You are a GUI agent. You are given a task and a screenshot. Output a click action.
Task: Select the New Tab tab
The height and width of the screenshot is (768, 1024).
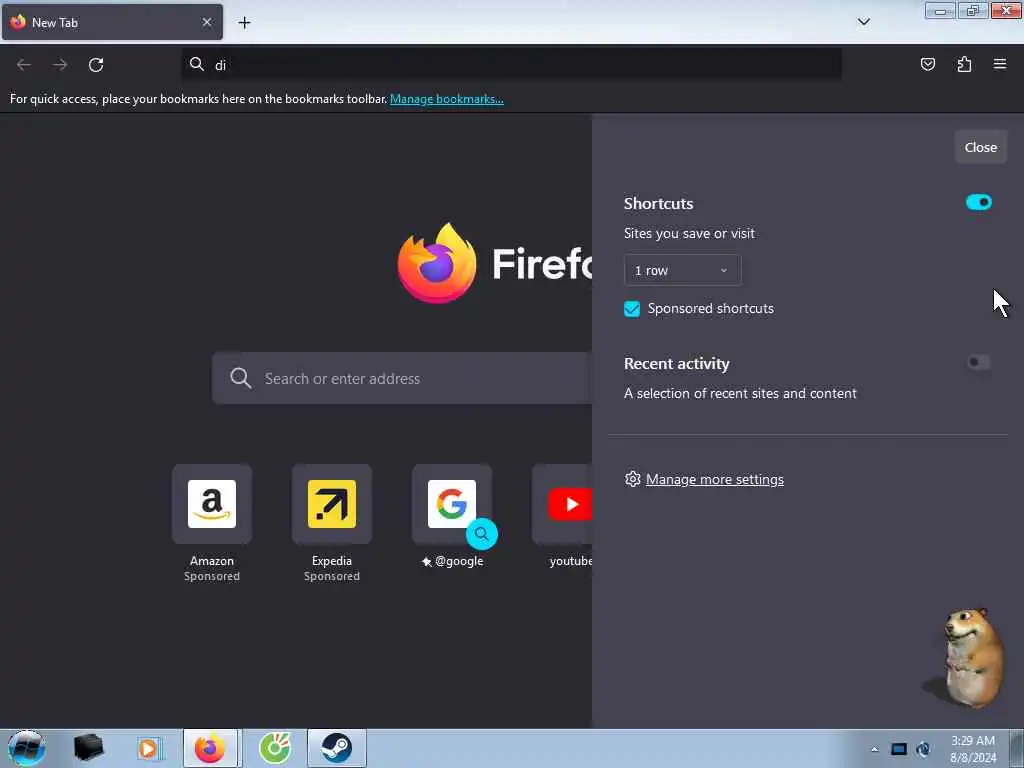pyautogui.click(x=112, y=22)
